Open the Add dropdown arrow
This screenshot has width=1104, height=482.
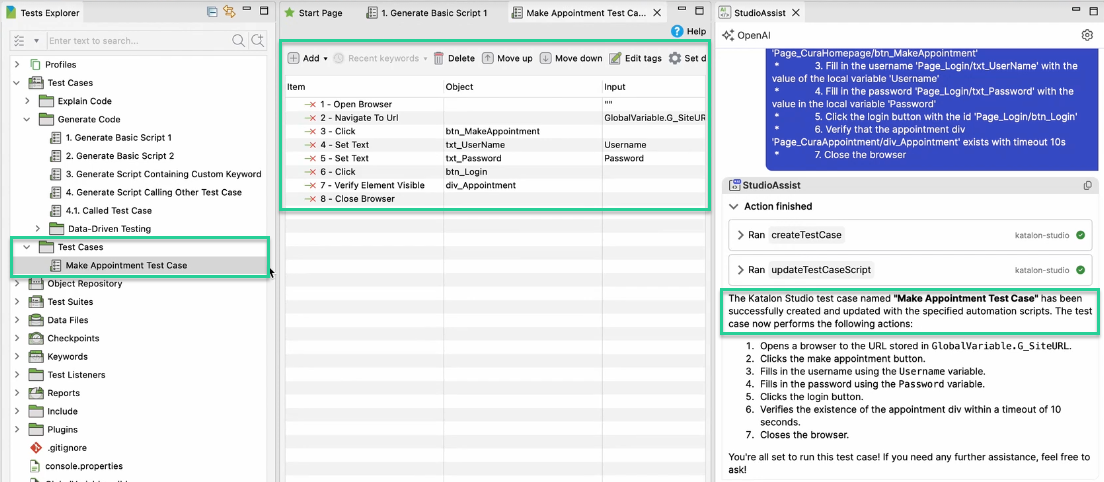pos(325,59)
